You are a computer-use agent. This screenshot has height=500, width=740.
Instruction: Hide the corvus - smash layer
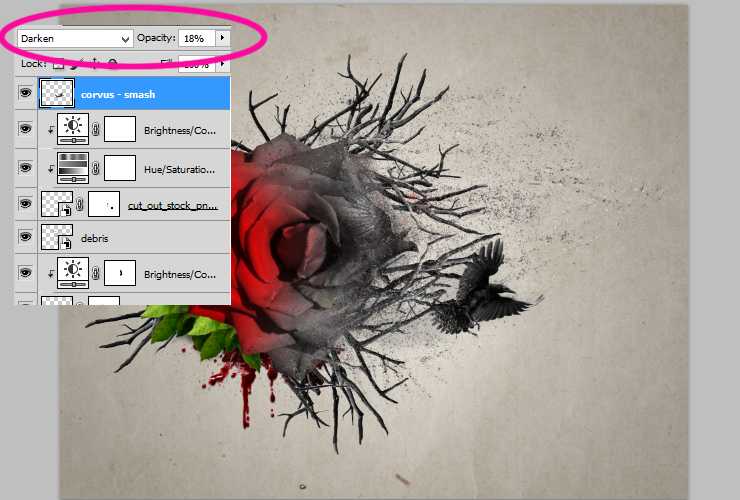click(x=25, y=93)
